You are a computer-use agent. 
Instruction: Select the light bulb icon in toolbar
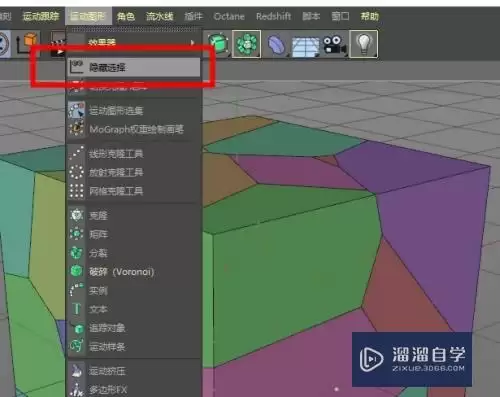click(364, 44)
